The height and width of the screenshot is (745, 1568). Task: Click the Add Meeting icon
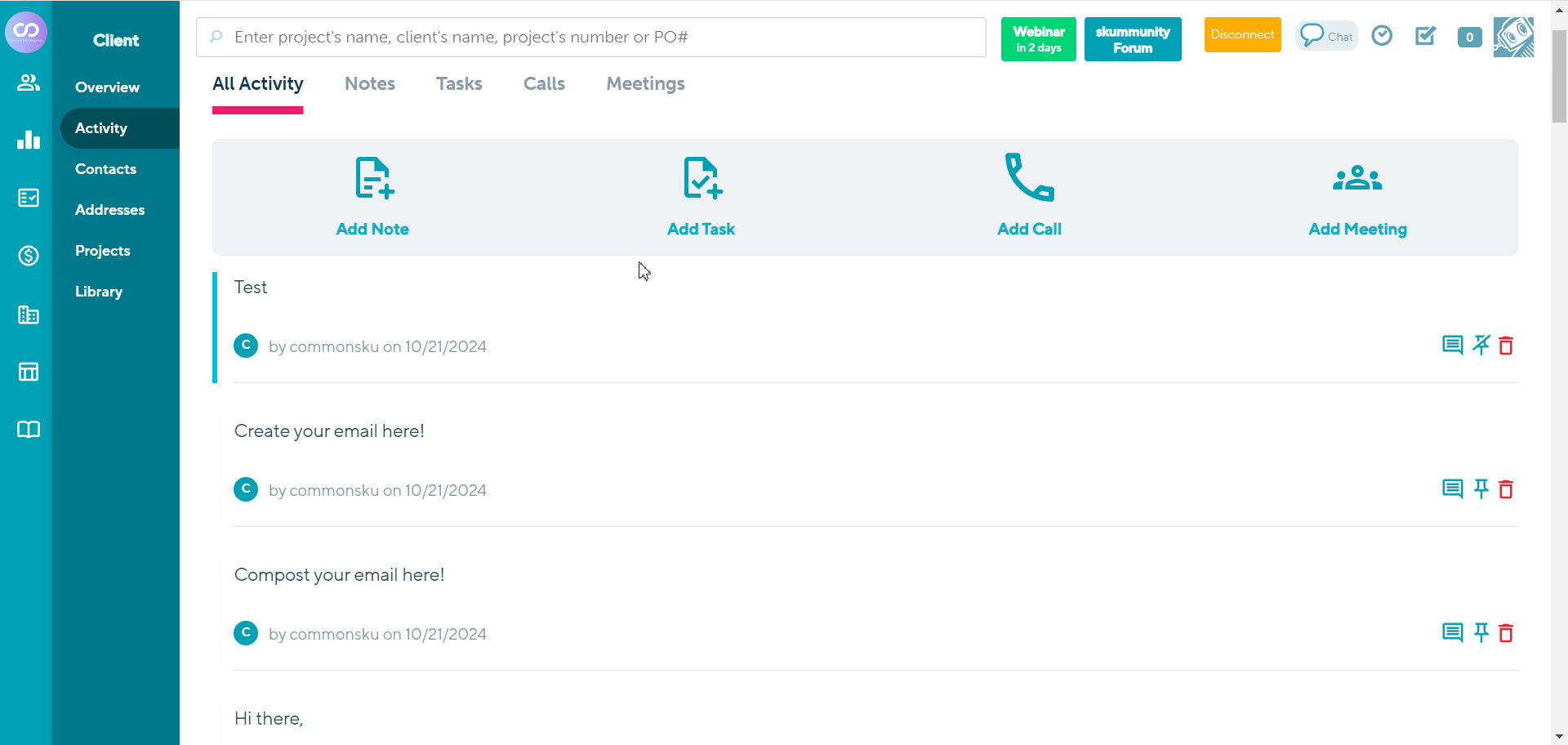tap(1357, 178)
